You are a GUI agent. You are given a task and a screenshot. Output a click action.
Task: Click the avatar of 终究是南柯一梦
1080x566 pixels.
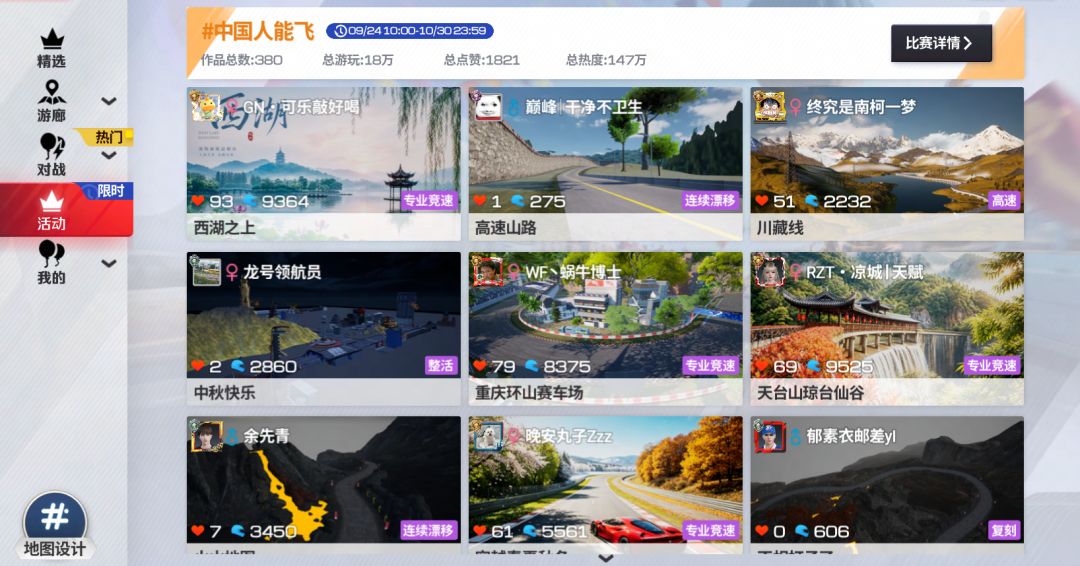pyautogui.click(x=769, y=107)
